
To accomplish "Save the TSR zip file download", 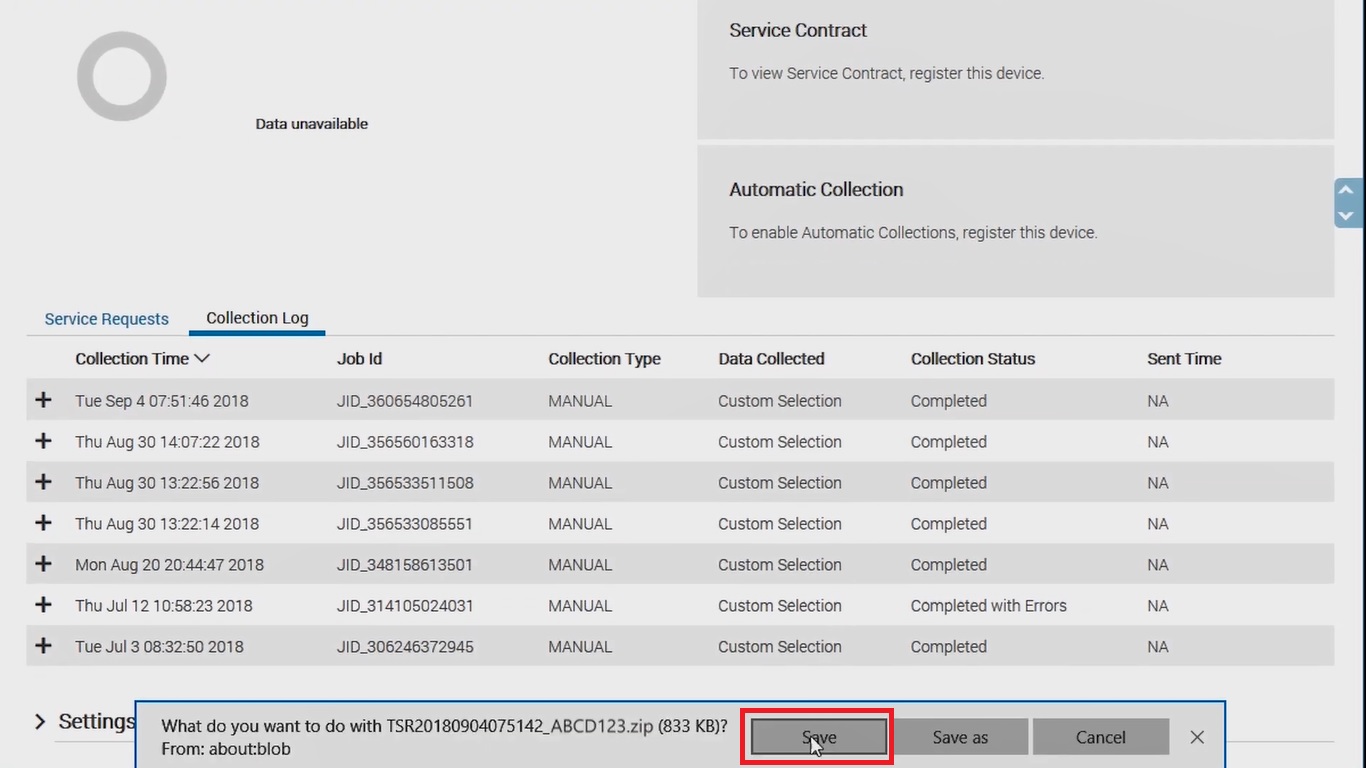I will click(x=817, y=736).
